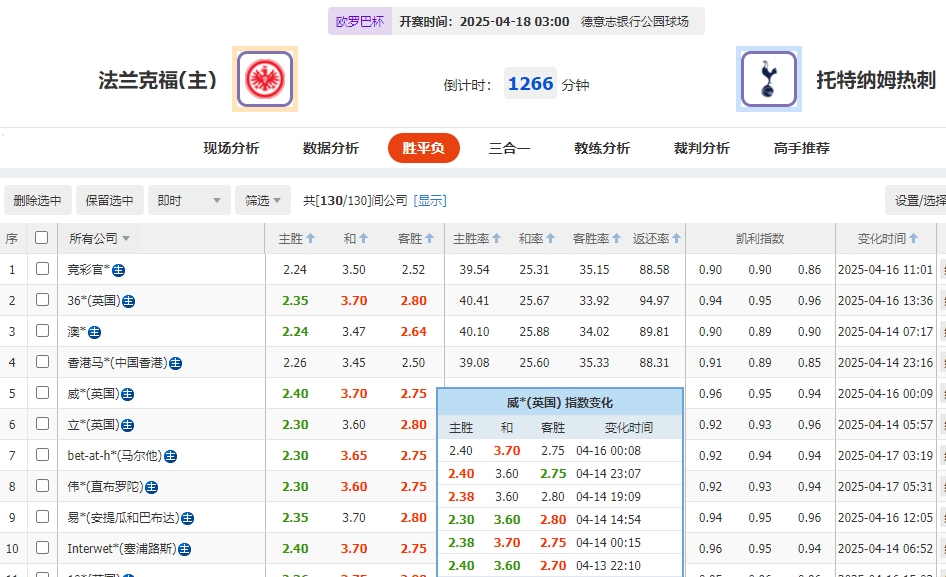Check the checkbox for 威*(英国) row
The width and height of the screenshot is (946, 577).
(x=41, y=393)
